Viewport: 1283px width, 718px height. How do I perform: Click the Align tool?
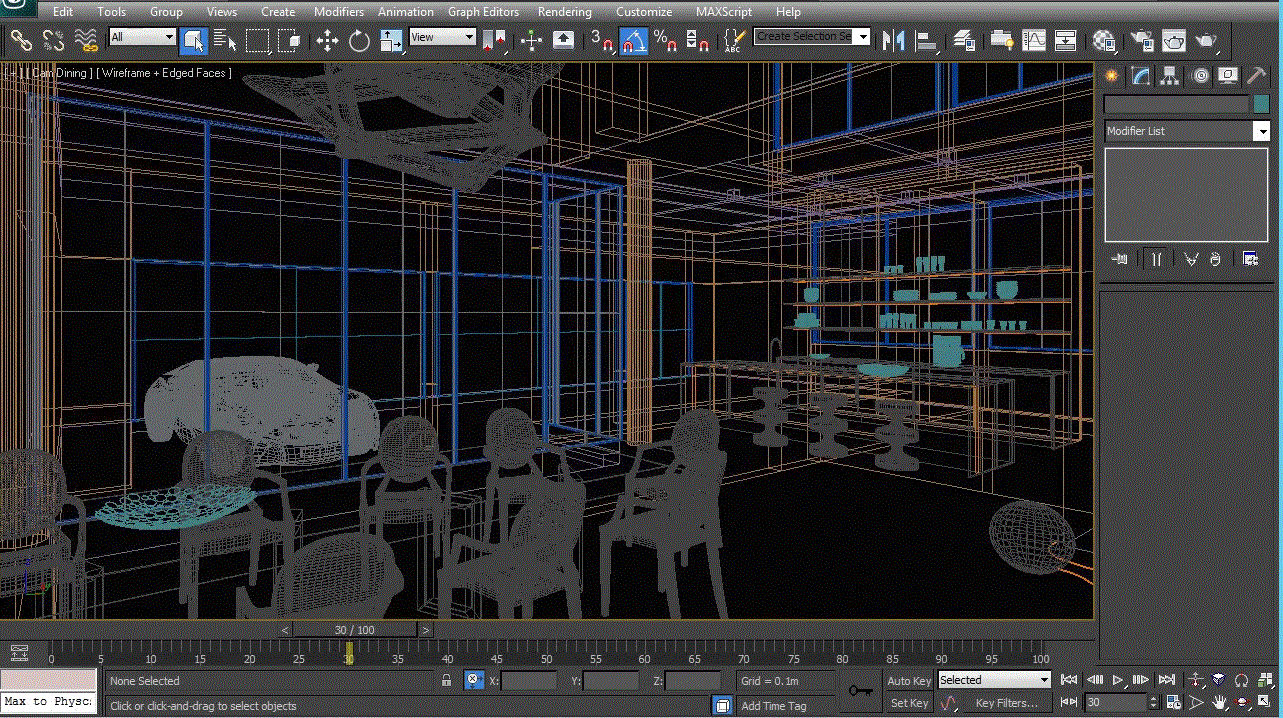click(927, 40)
